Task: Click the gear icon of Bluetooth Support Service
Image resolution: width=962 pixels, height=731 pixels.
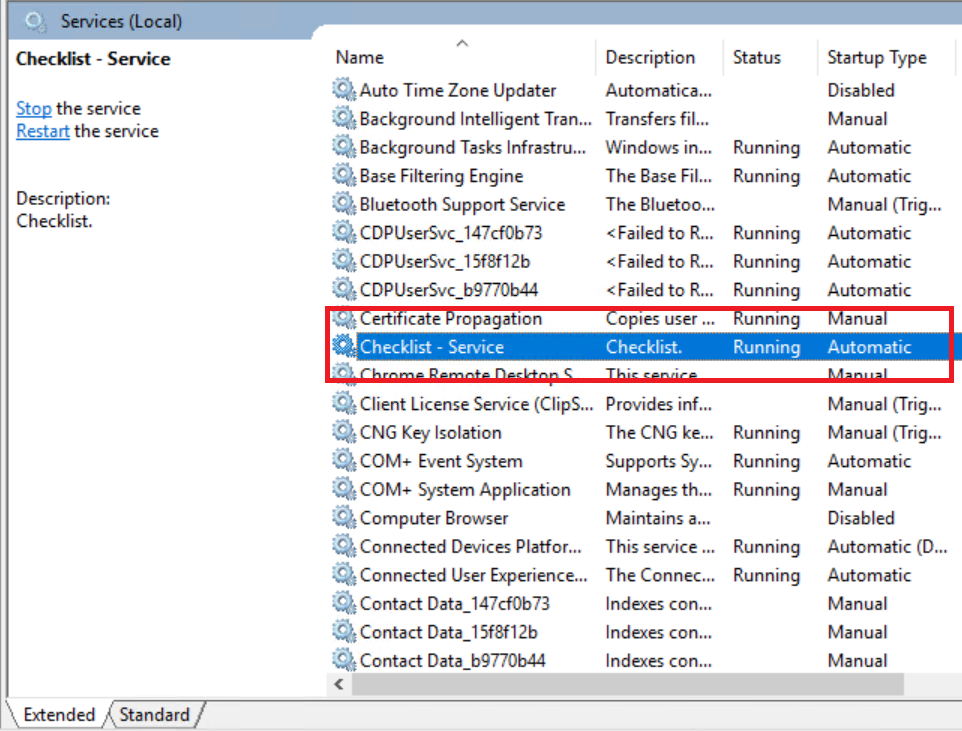Action: 344,204
